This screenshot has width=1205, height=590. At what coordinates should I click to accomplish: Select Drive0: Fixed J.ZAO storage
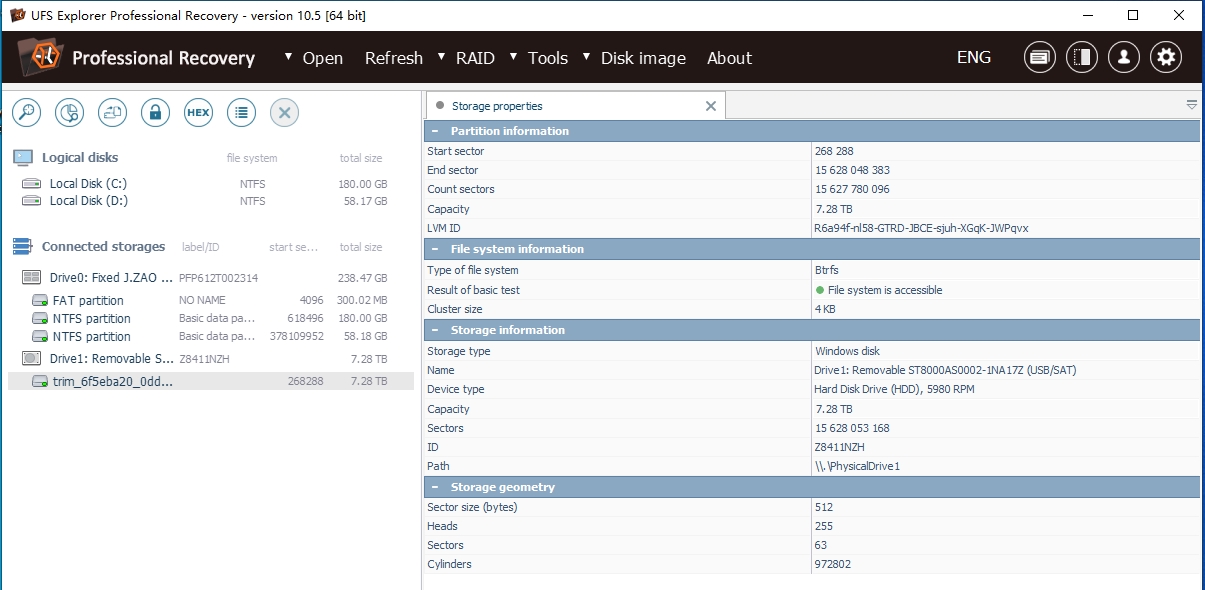tap(211, 278)
